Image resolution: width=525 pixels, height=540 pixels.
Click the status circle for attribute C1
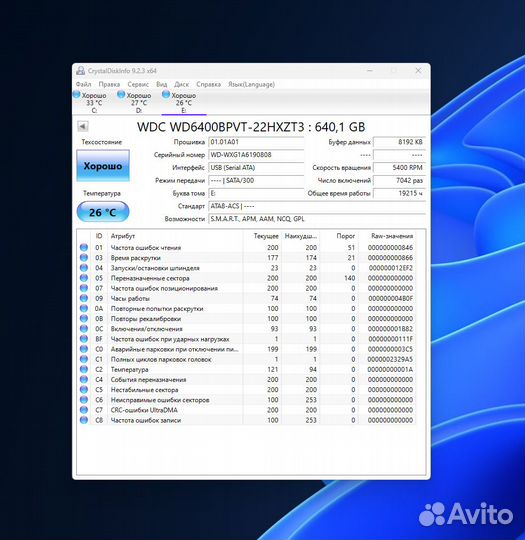point(84,359)
